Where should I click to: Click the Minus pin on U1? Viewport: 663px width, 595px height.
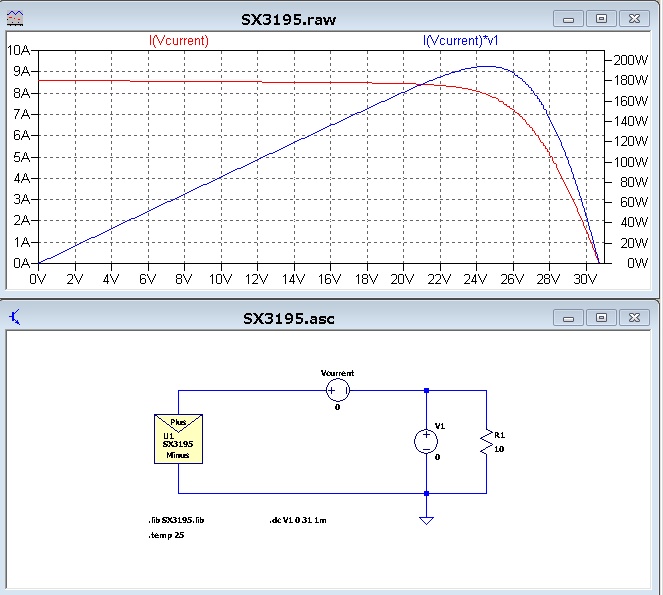[x=178, y=455]
